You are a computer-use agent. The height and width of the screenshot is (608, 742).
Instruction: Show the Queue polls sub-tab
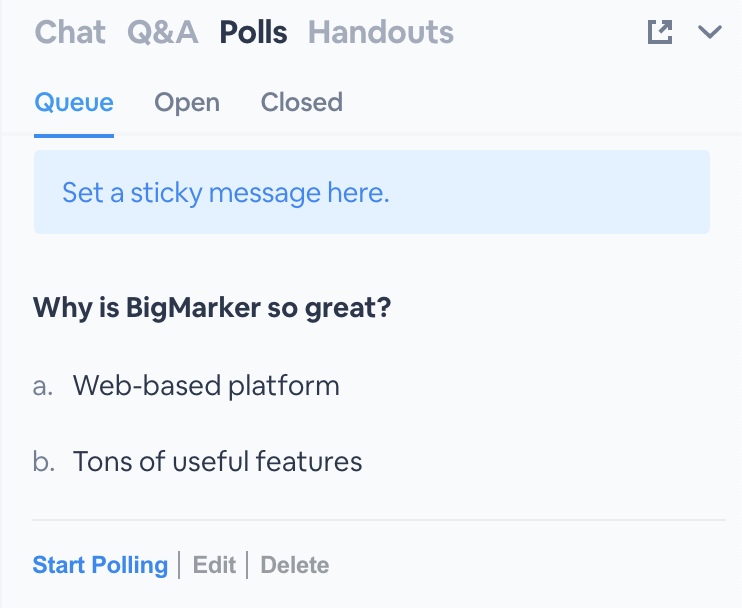click(73, 103)
